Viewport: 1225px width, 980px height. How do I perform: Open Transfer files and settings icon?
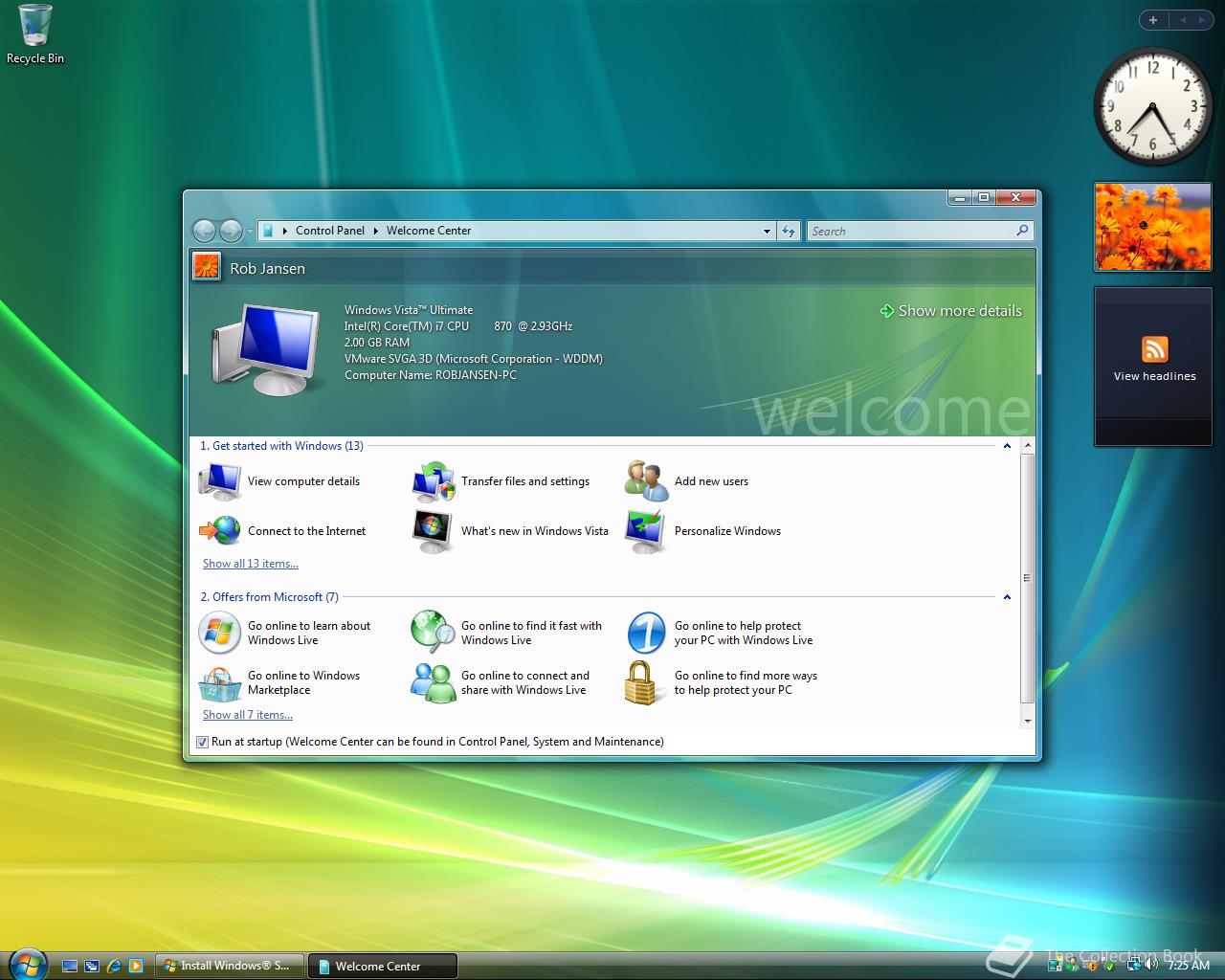pyautogui.click(x=434, y=481)
